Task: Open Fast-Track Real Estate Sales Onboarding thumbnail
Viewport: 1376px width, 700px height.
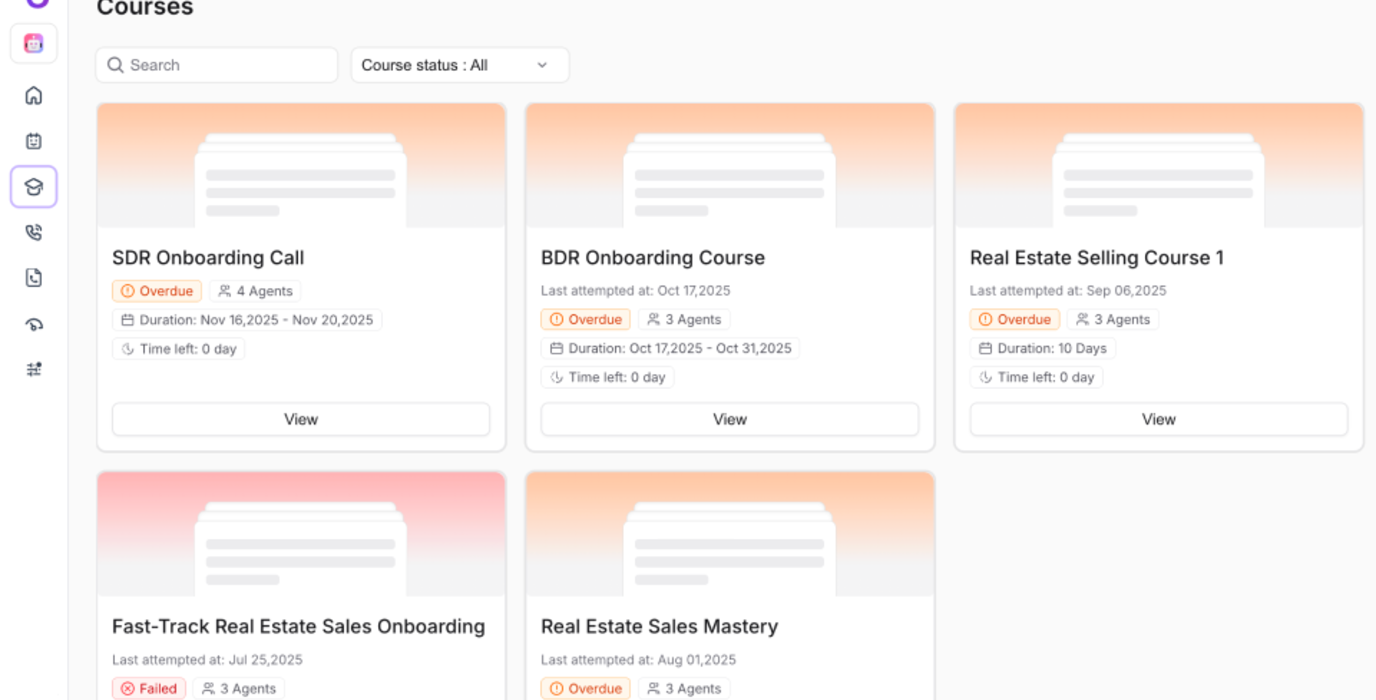Action: click(x=301, y=535)
